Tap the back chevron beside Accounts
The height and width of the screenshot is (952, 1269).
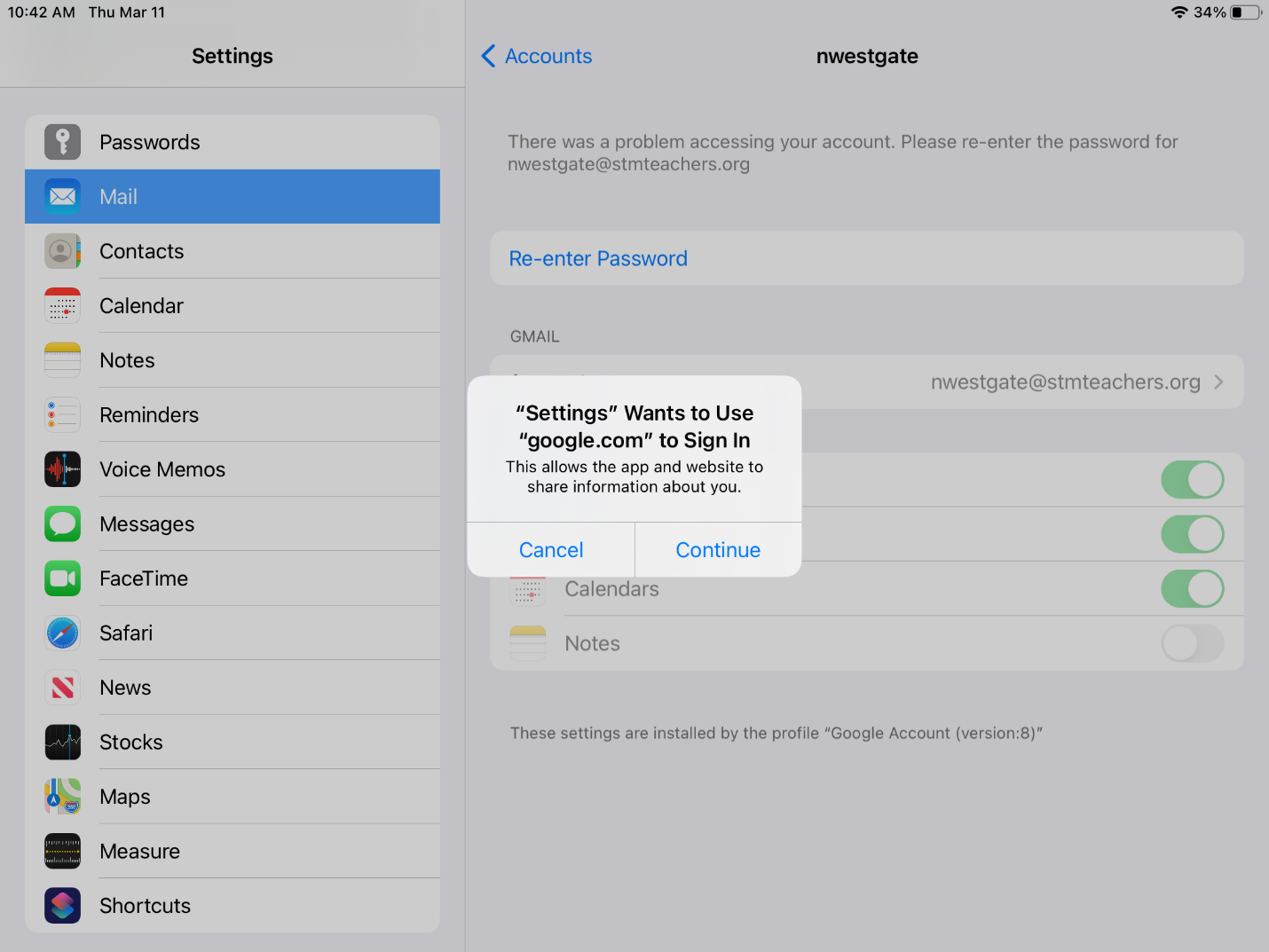pyautogui.click(x=488, y=56)
